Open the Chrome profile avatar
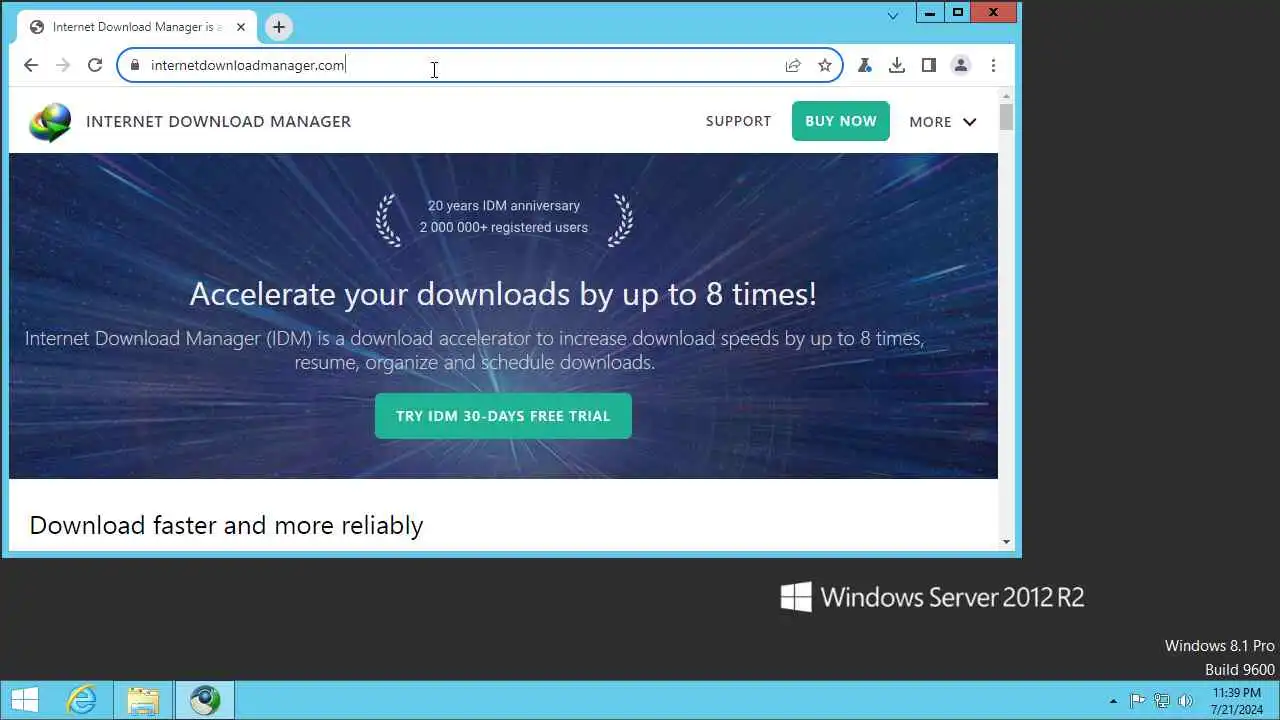Screen dimensions: 1280x720 coord(961,65)
